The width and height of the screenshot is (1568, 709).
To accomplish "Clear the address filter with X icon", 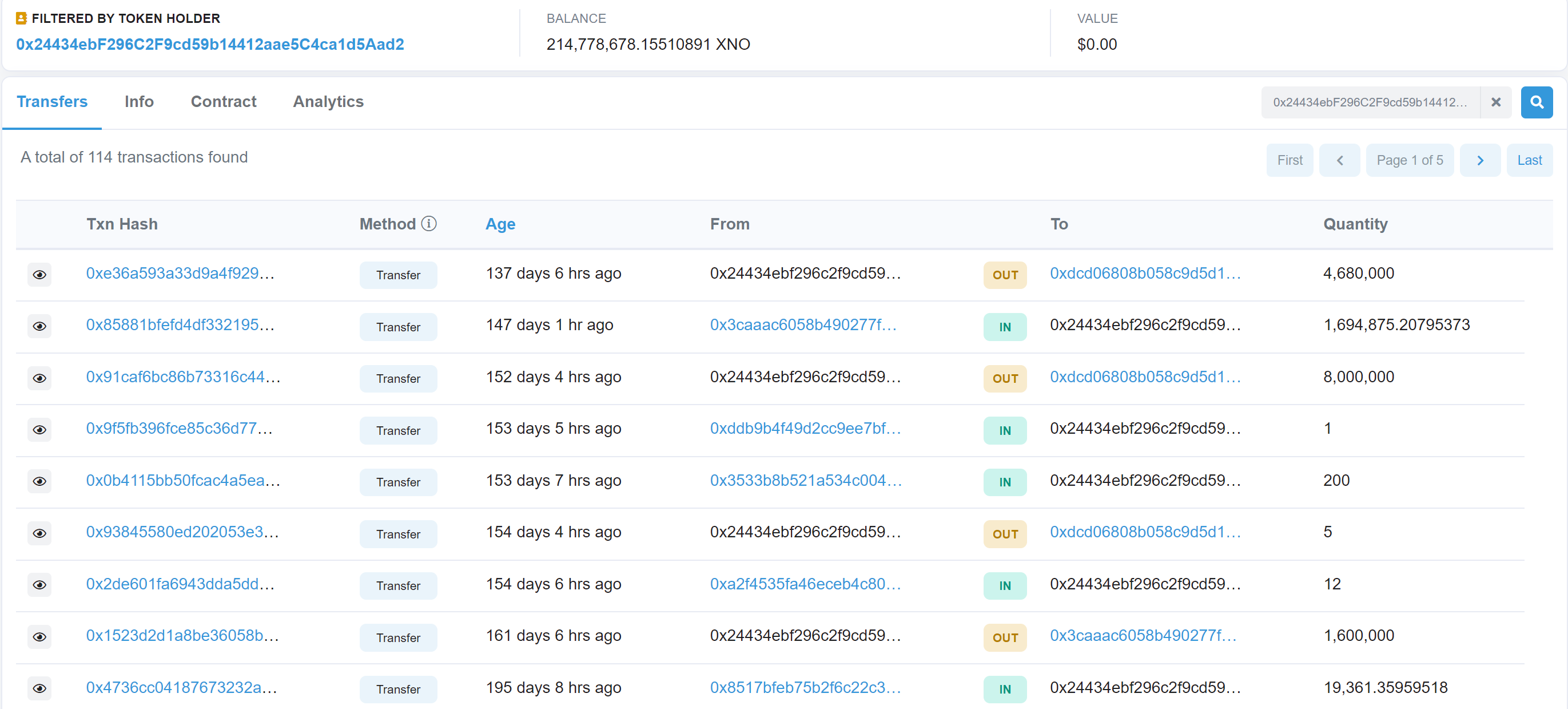I will coord(1495,102).
